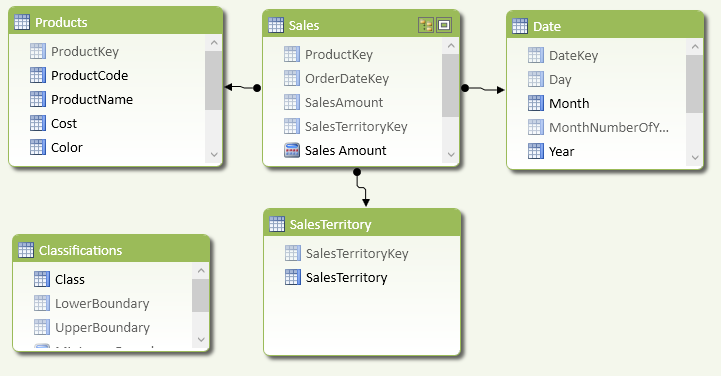Select the Color field
Image resolution: width=721 pixels, height=376 pixels.
point(67,147)
